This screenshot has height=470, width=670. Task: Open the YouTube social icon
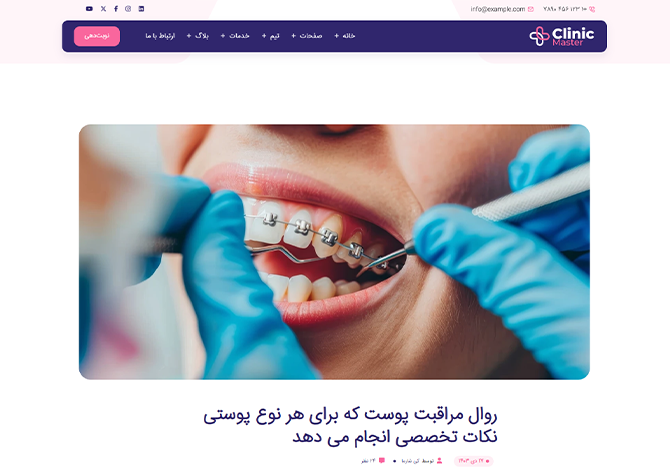coord(89,9)
